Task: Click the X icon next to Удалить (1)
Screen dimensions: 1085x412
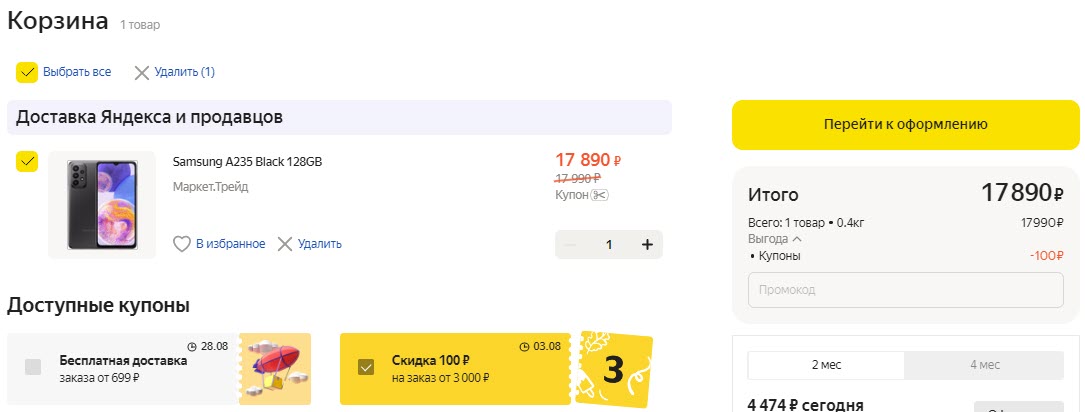Action: (x=142, y=72)
